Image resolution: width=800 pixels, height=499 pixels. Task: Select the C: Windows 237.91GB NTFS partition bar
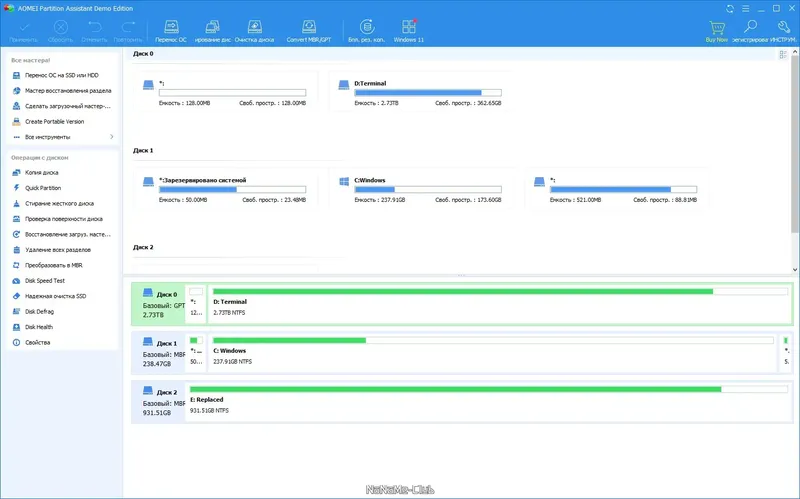pos(493,353)
